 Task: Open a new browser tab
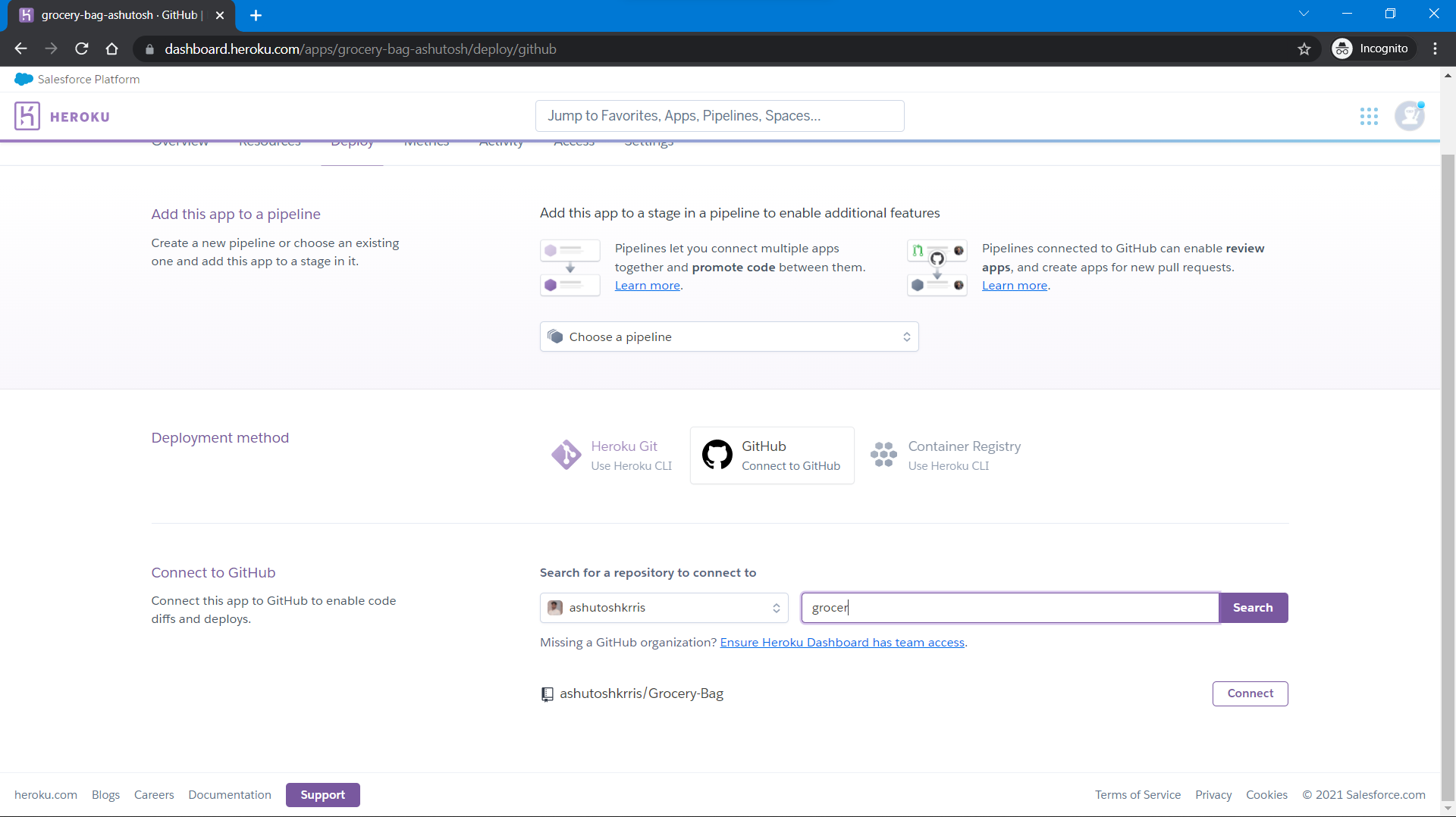tap(256, 15)
